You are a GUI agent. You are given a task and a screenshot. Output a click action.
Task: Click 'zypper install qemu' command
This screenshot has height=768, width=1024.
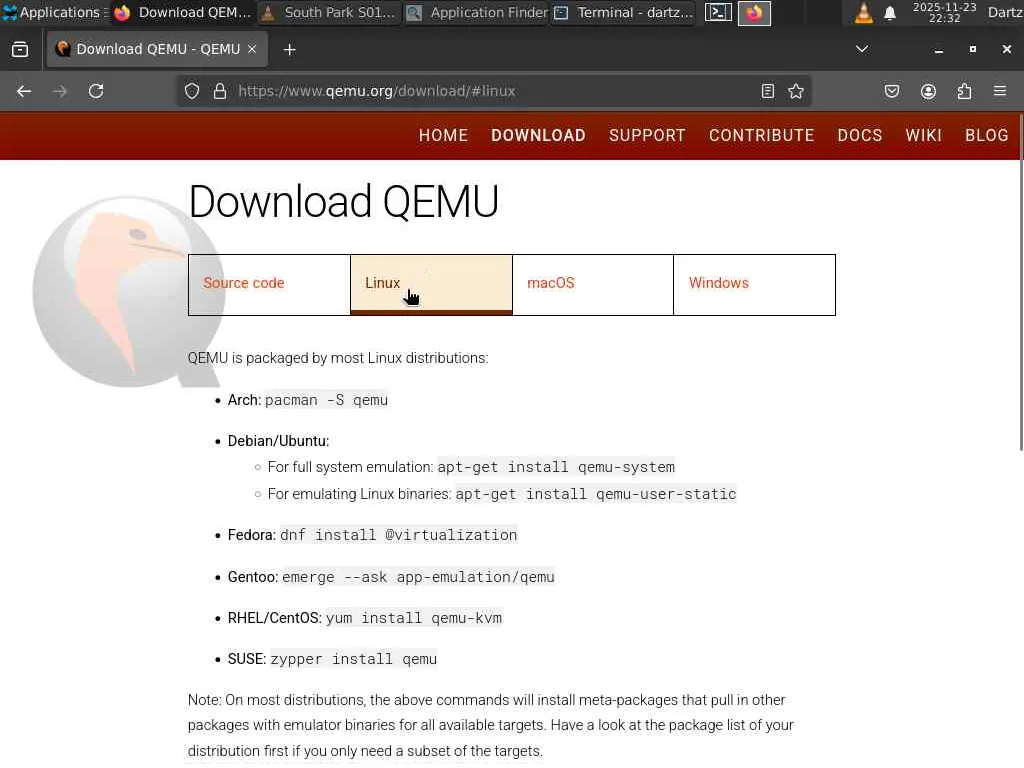point(353,659)
